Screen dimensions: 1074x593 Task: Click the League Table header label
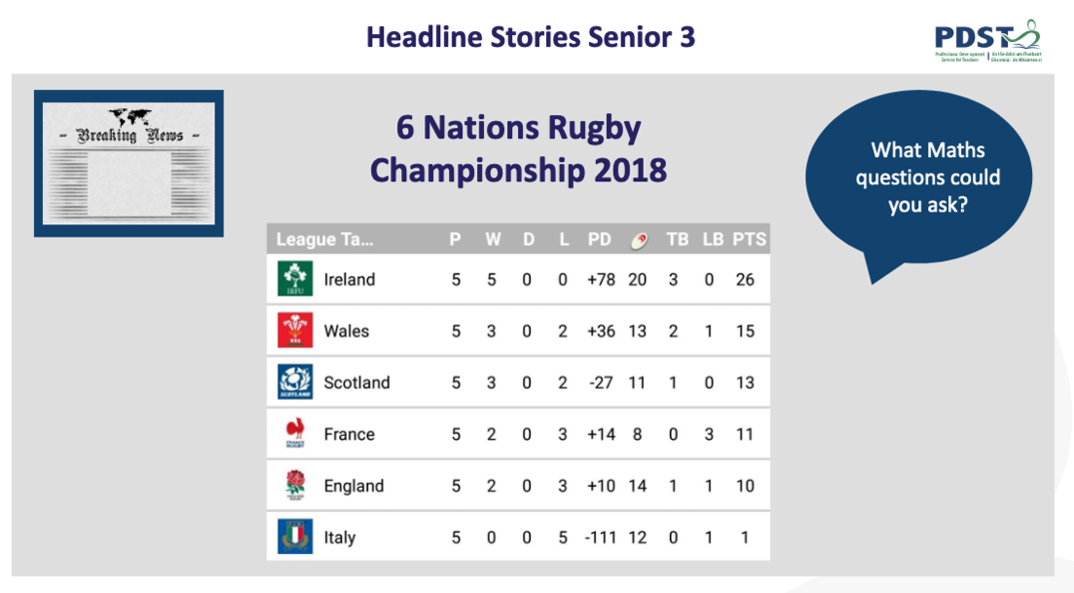[x=325, y=240]
